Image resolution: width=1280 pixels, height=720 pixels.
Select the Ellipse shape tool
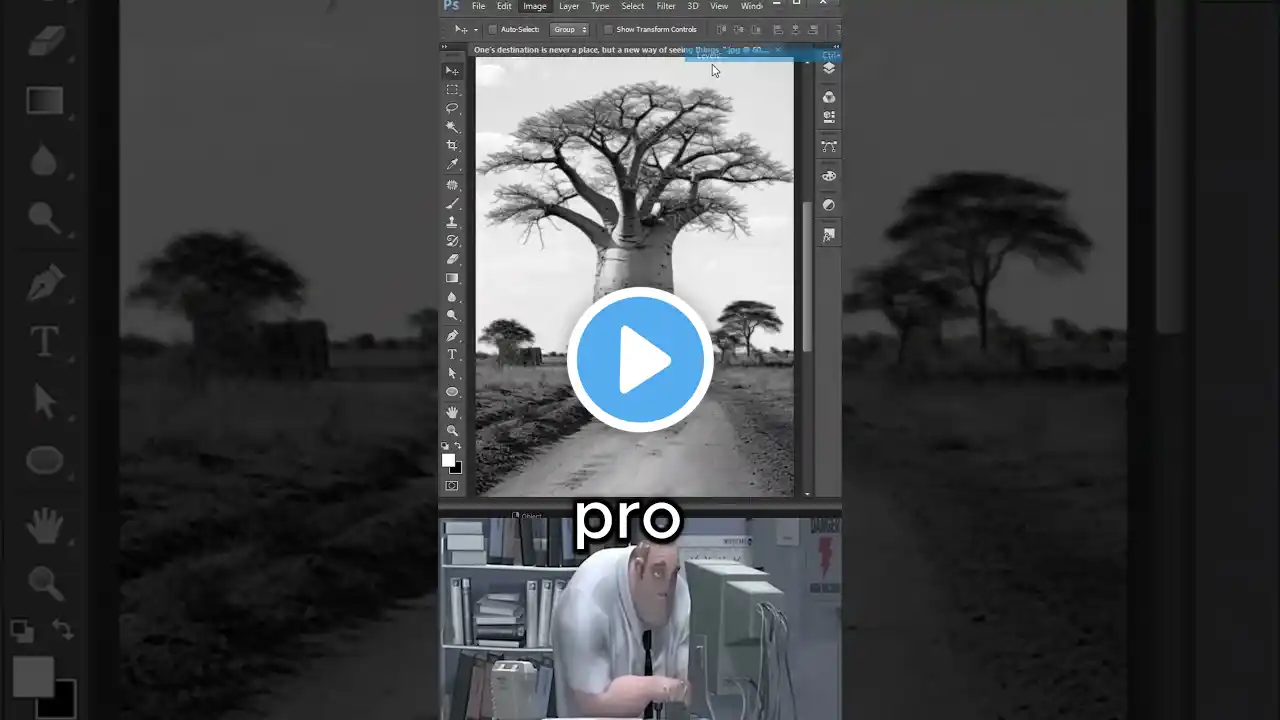(452, 392)
